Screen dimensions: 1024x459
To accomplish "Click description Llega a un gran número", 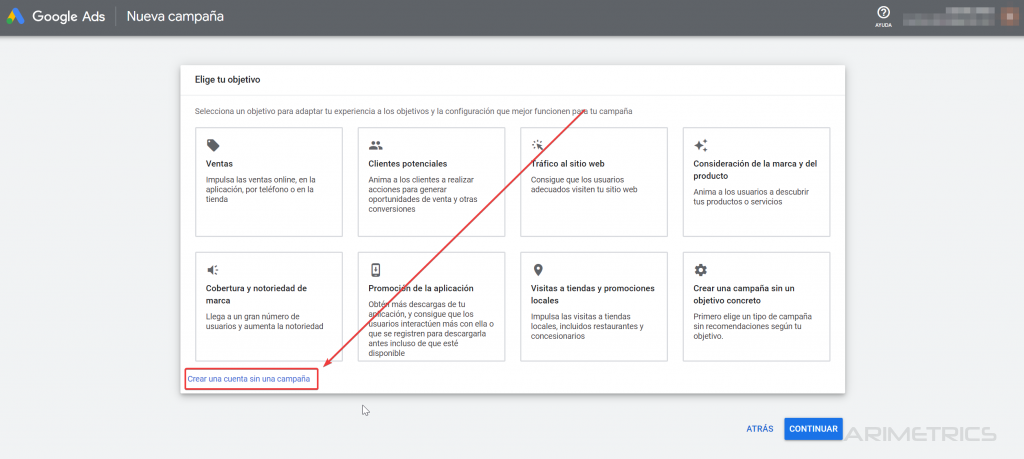I will [264, 321].
